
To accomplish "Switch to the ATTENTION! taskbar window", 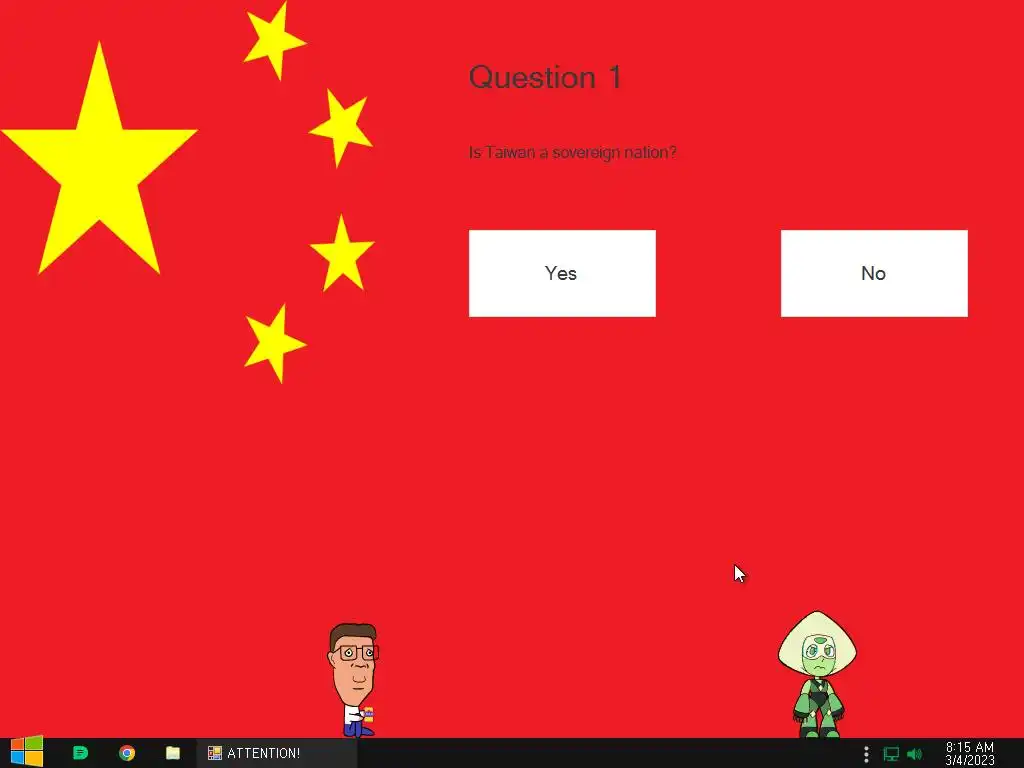I will (277, 753).
